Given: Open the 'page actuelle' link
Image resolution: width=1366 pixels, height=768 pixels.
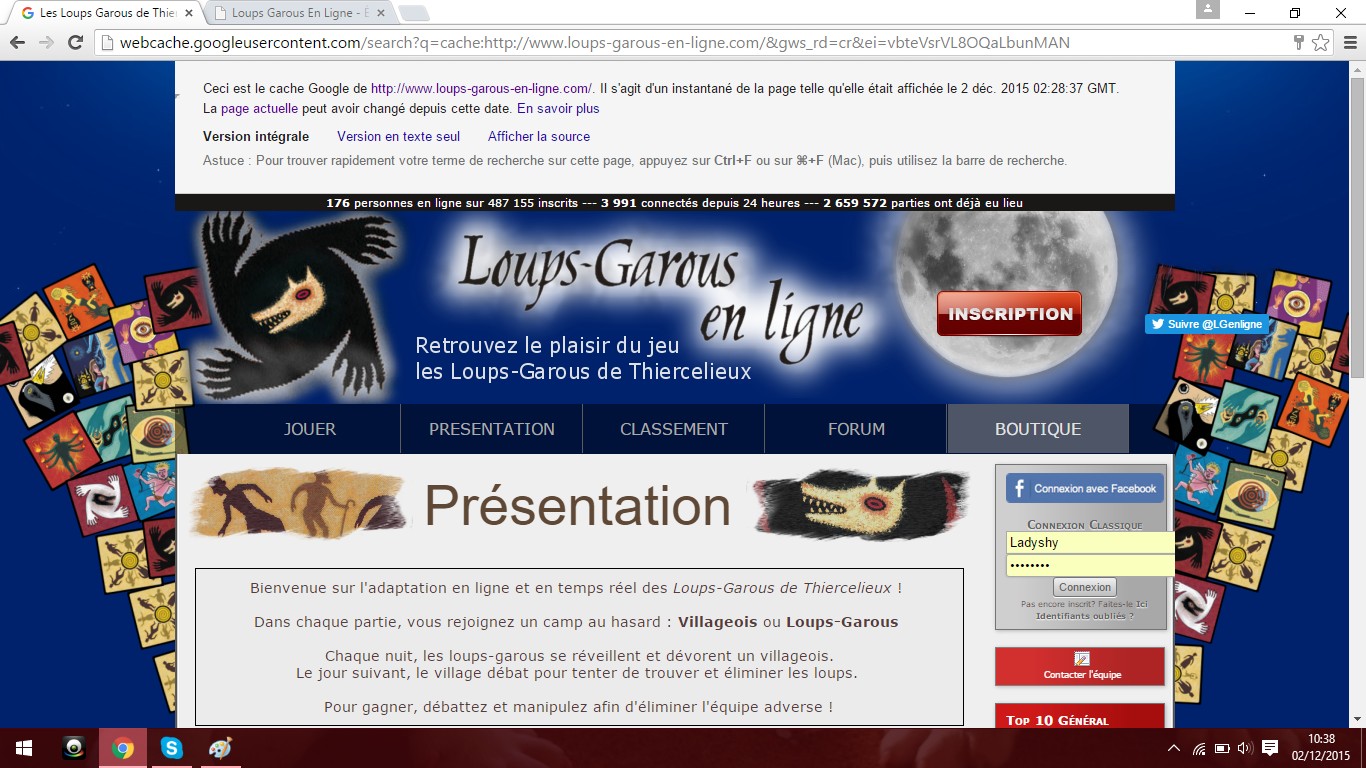Looking at the screenshot, I should [x=259, y=108].
